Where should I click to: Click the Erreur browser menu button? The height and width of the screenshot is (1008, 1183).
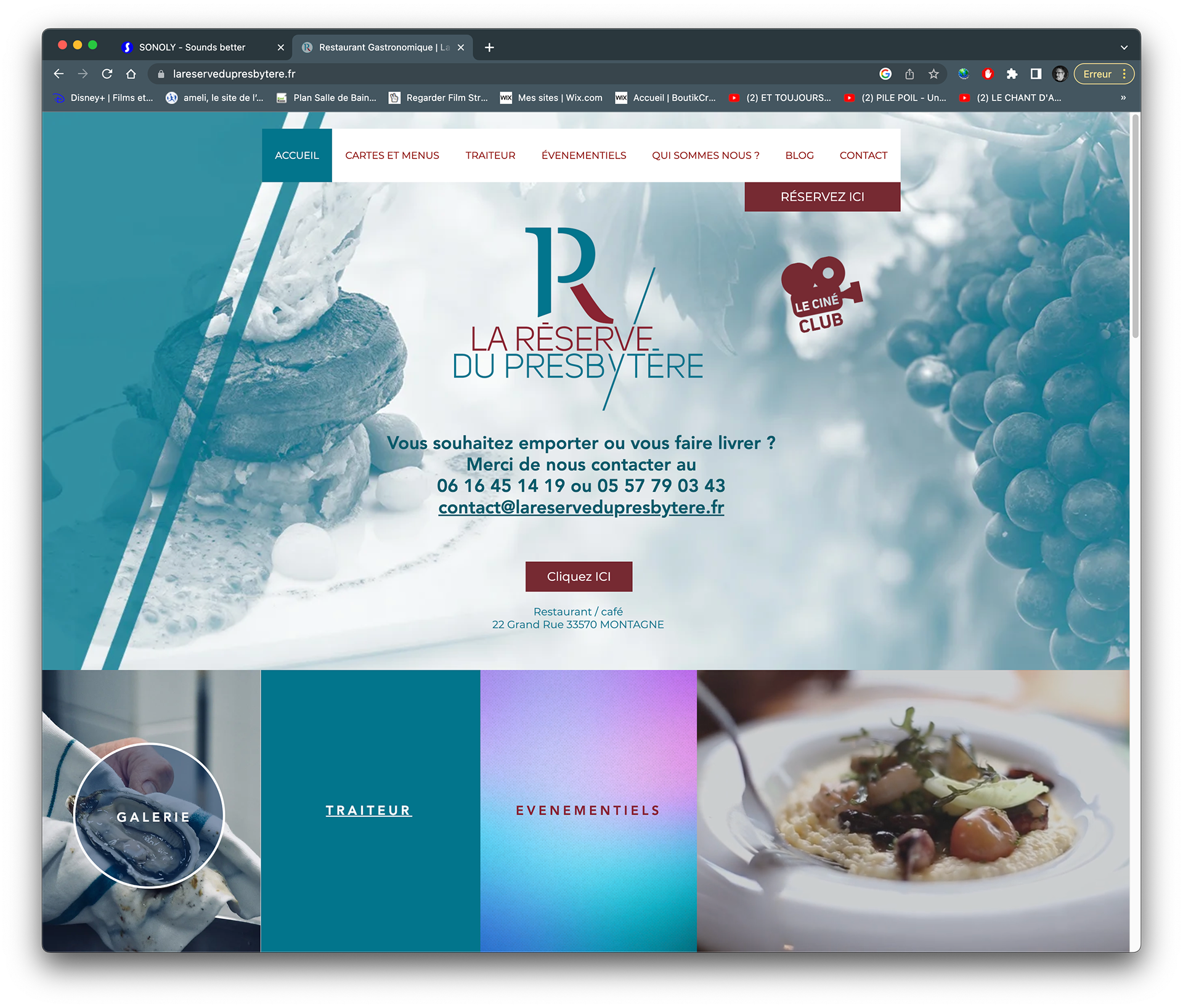1104,74
